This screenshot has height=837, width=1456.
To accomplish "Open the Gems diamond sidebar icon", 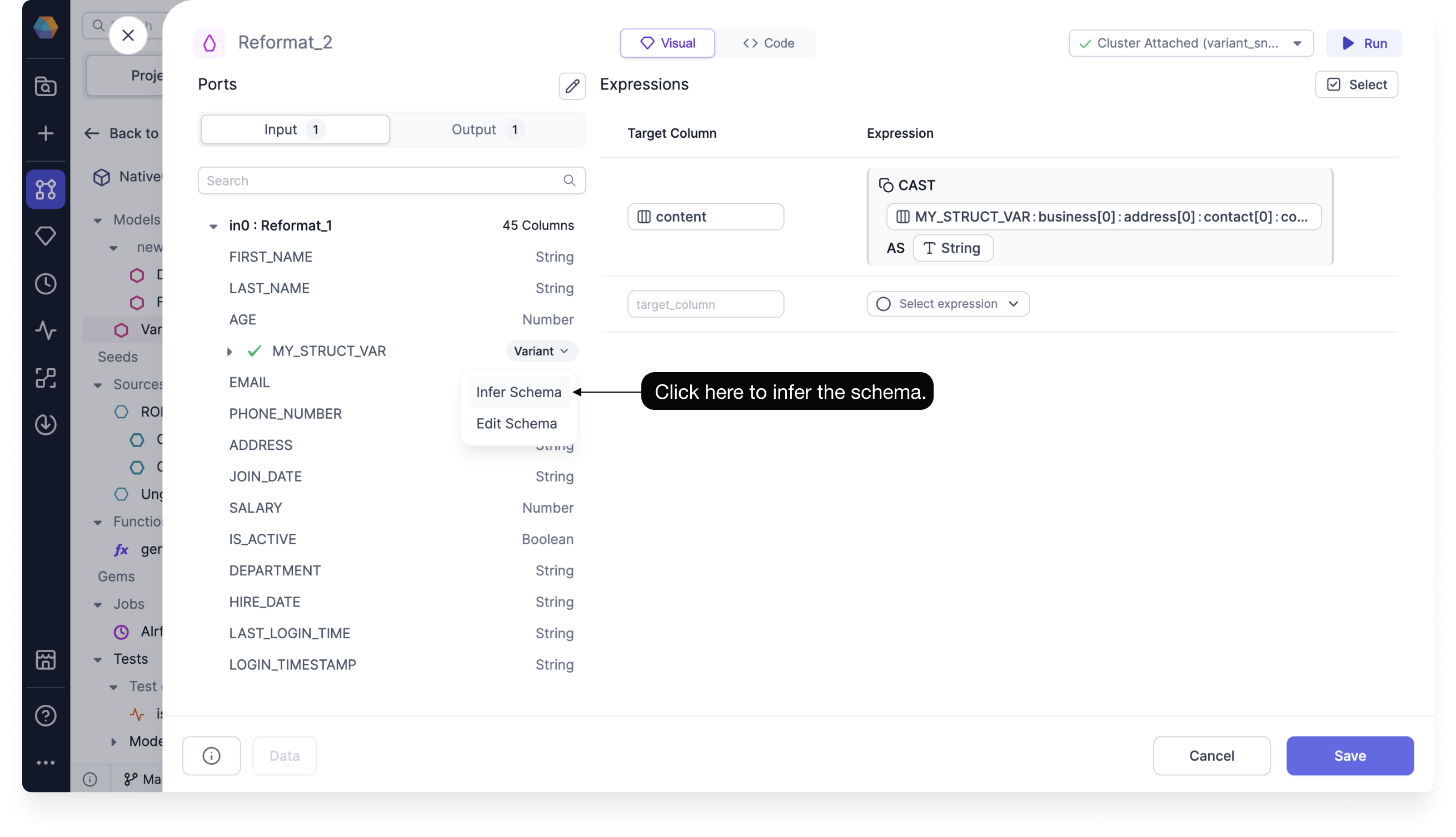I will (46, 235).
